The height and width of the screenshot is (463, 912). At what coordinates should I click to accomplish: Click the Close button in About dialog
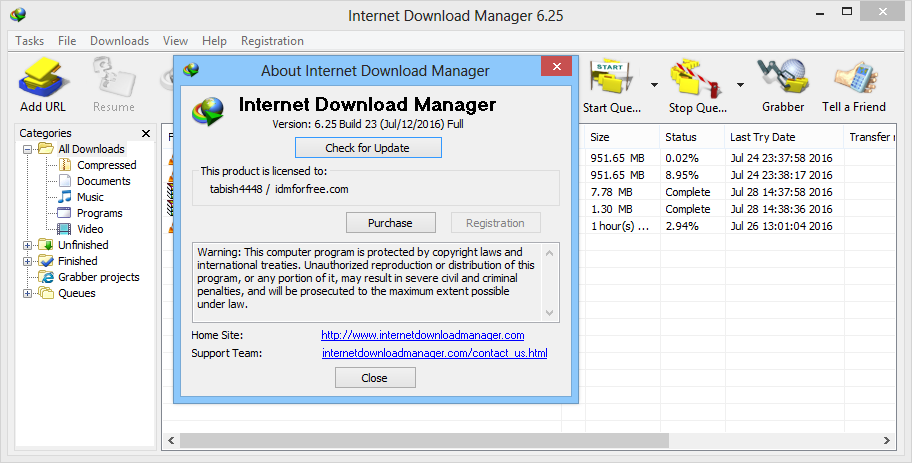tap(375, 378)
